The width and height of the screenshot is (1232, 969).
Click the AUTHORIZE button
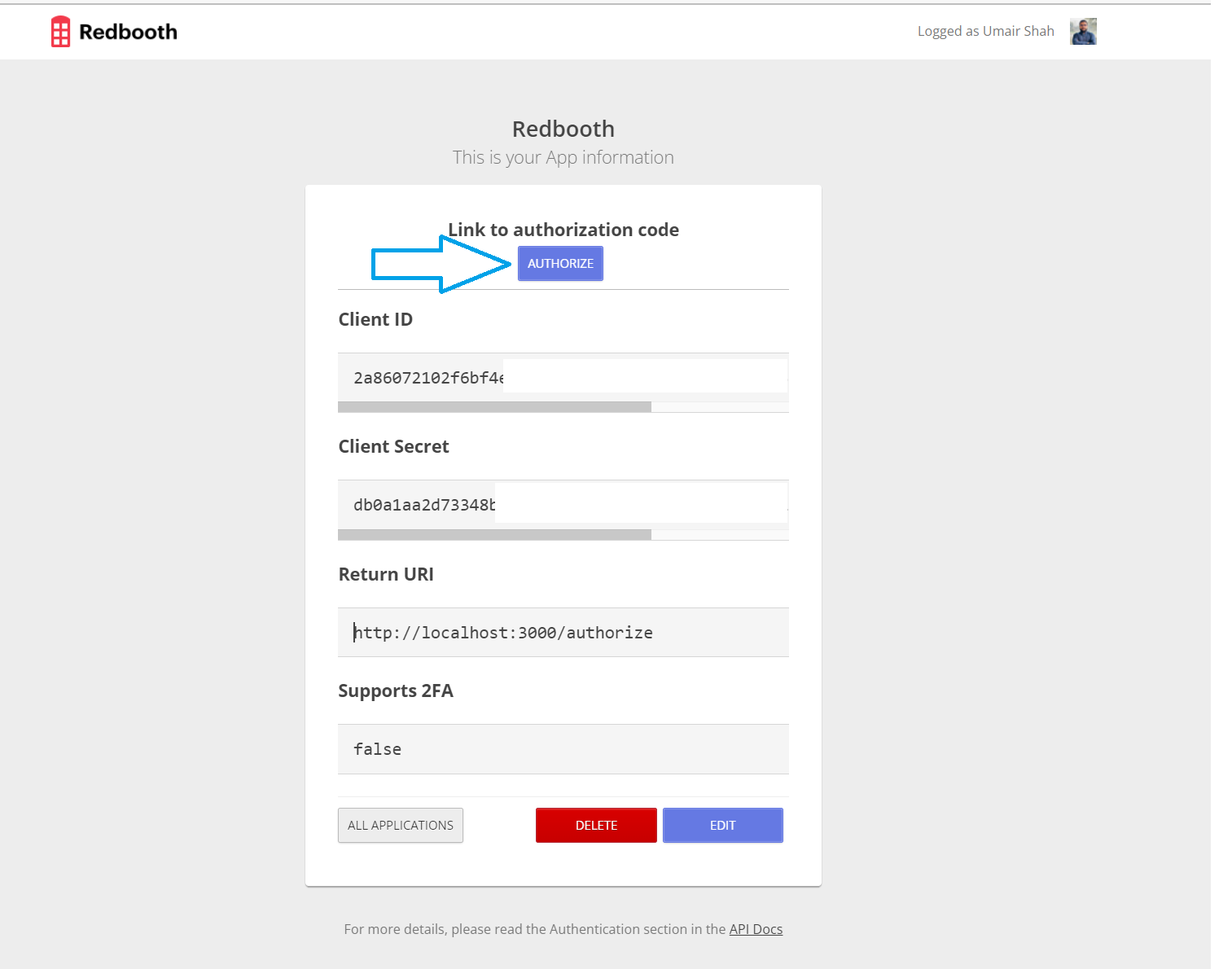click(560, 263)
